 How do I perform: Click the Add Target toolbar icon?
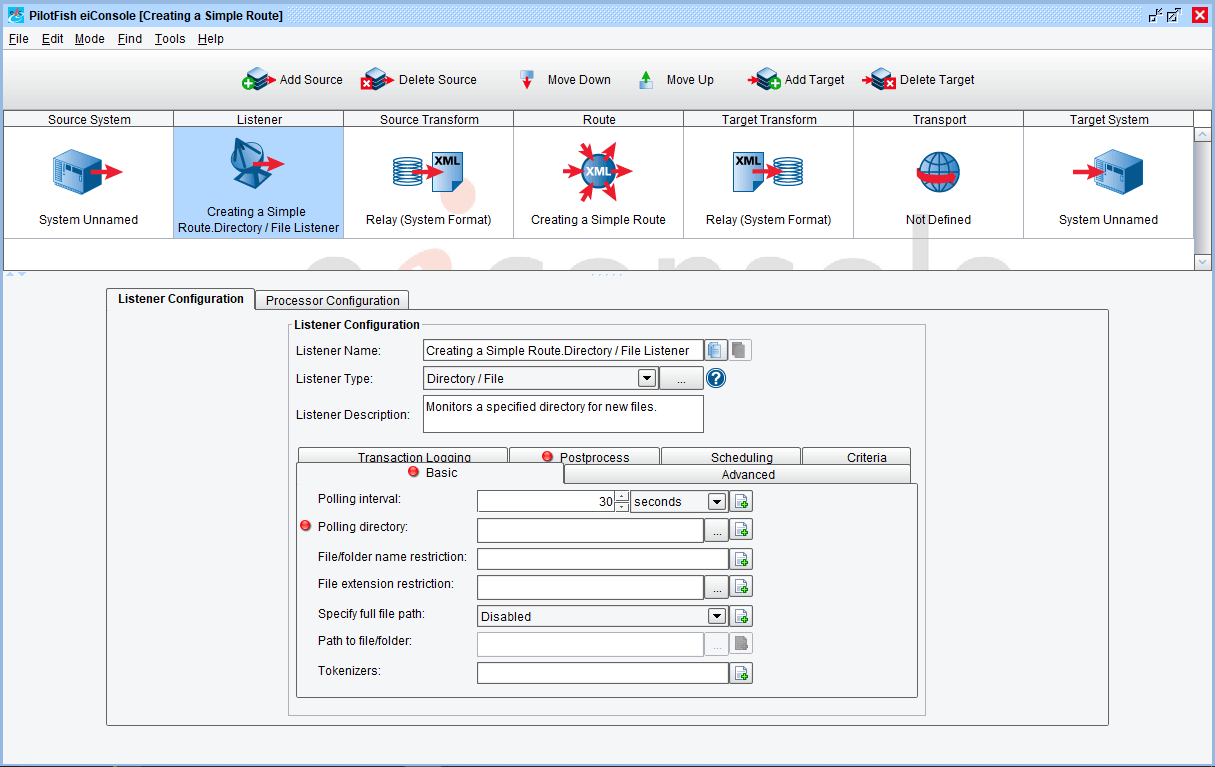766,80
